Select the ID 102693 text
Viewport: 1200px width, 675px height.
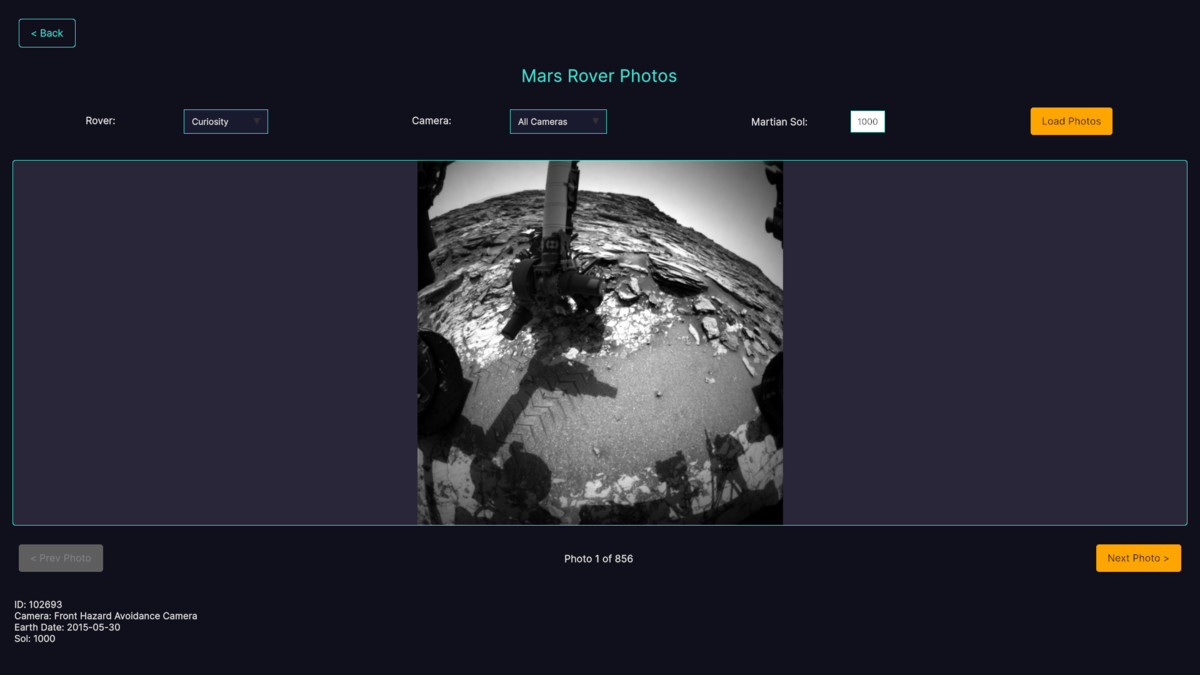coord(38,605)
